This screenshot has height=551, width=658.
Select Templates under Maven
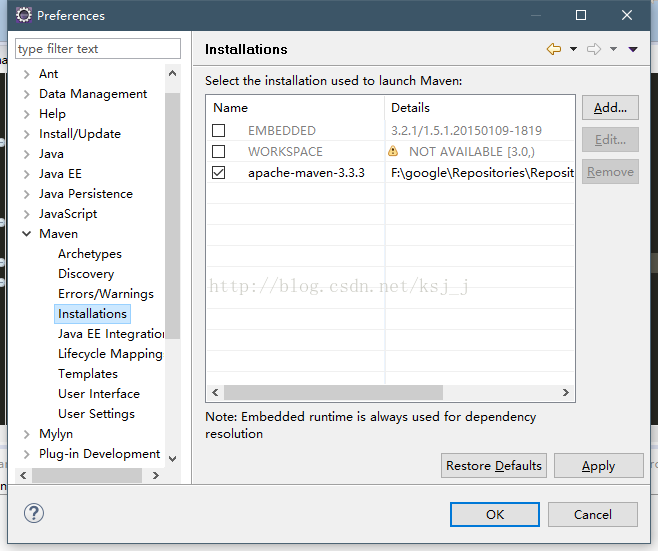click(88, 374)
